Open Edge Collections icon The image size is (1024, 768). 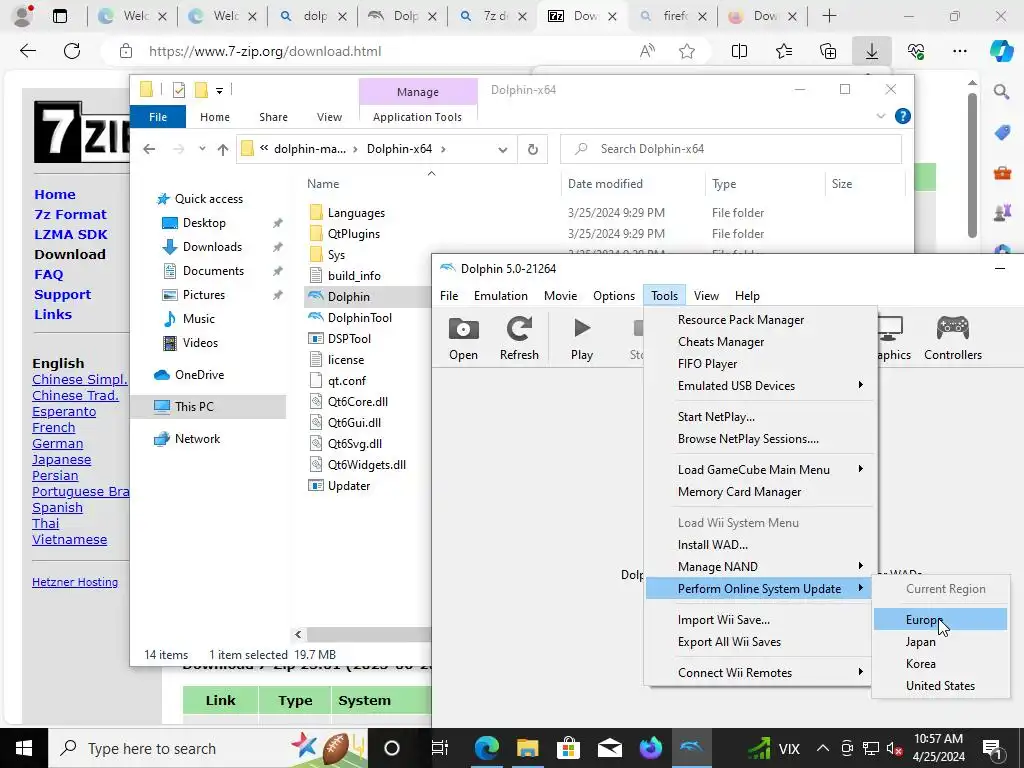click(x=828, y=51)
